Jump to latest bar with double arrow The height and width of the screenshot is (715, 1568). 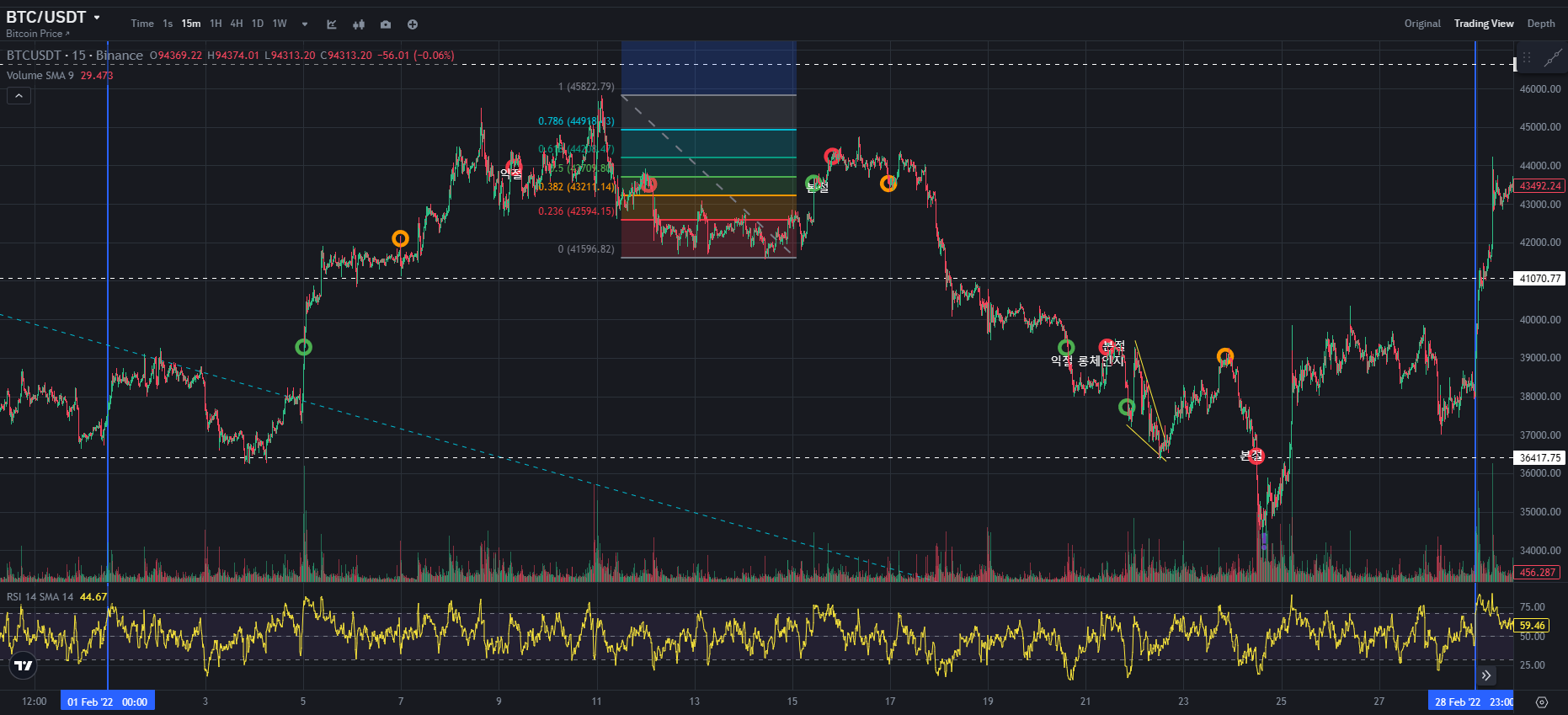point(1487,675)
